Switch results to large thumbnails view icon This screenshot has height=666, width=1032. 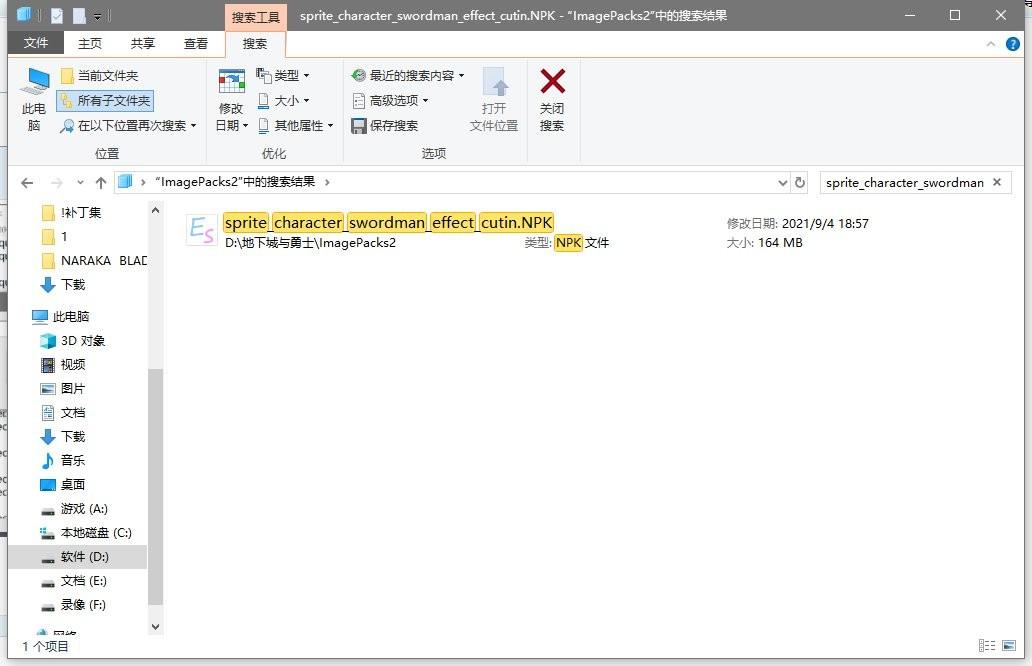click(1010, 646)
